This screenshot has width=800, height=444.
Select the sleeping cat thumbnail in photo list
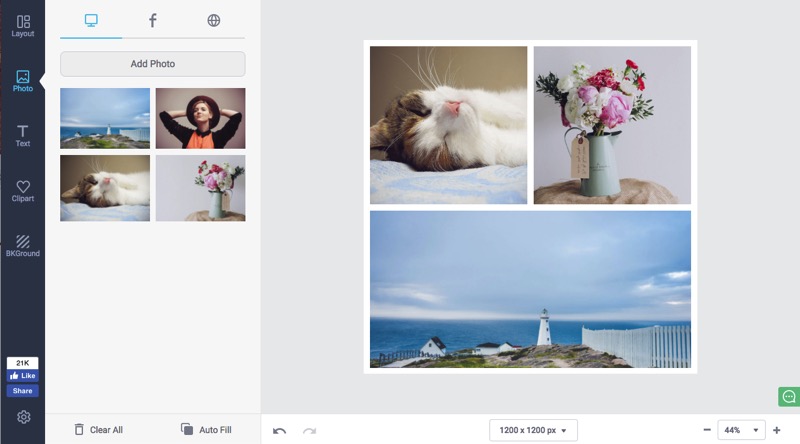[x=105, y=188]
